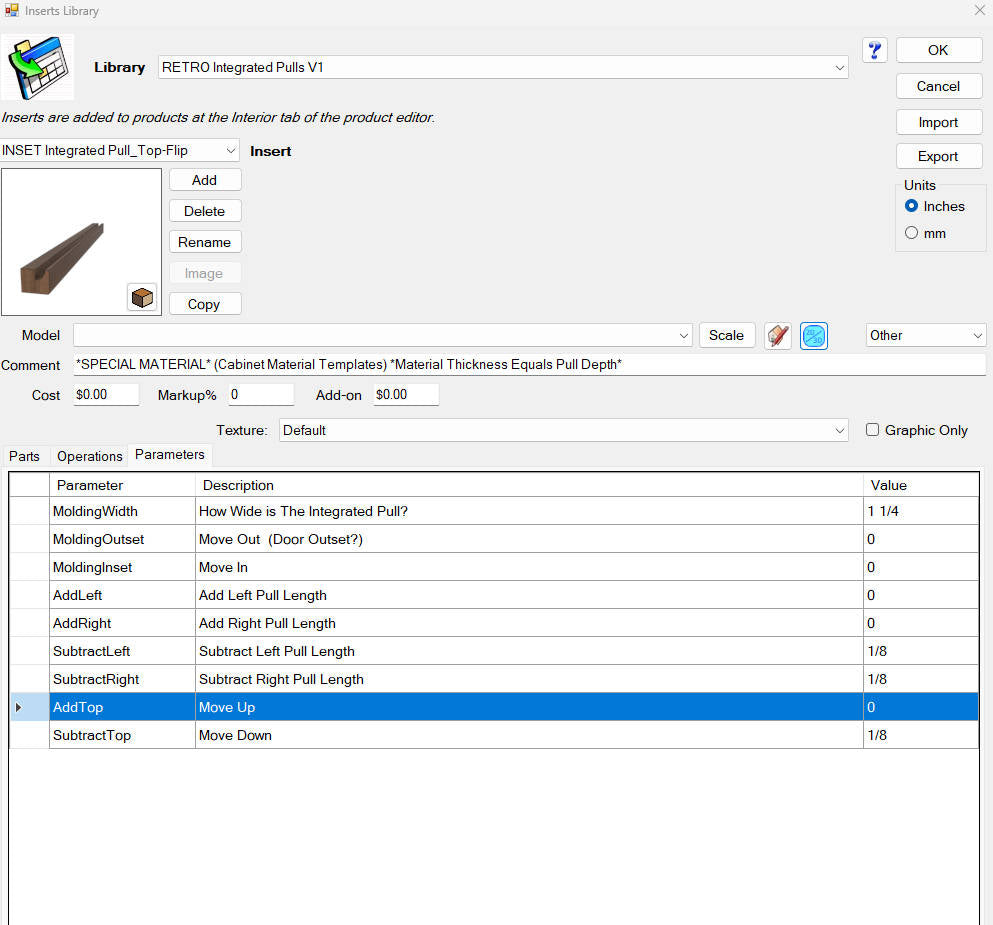
Task: Click the MoldingWidth value 1 1/4
Action: point(921,511)
